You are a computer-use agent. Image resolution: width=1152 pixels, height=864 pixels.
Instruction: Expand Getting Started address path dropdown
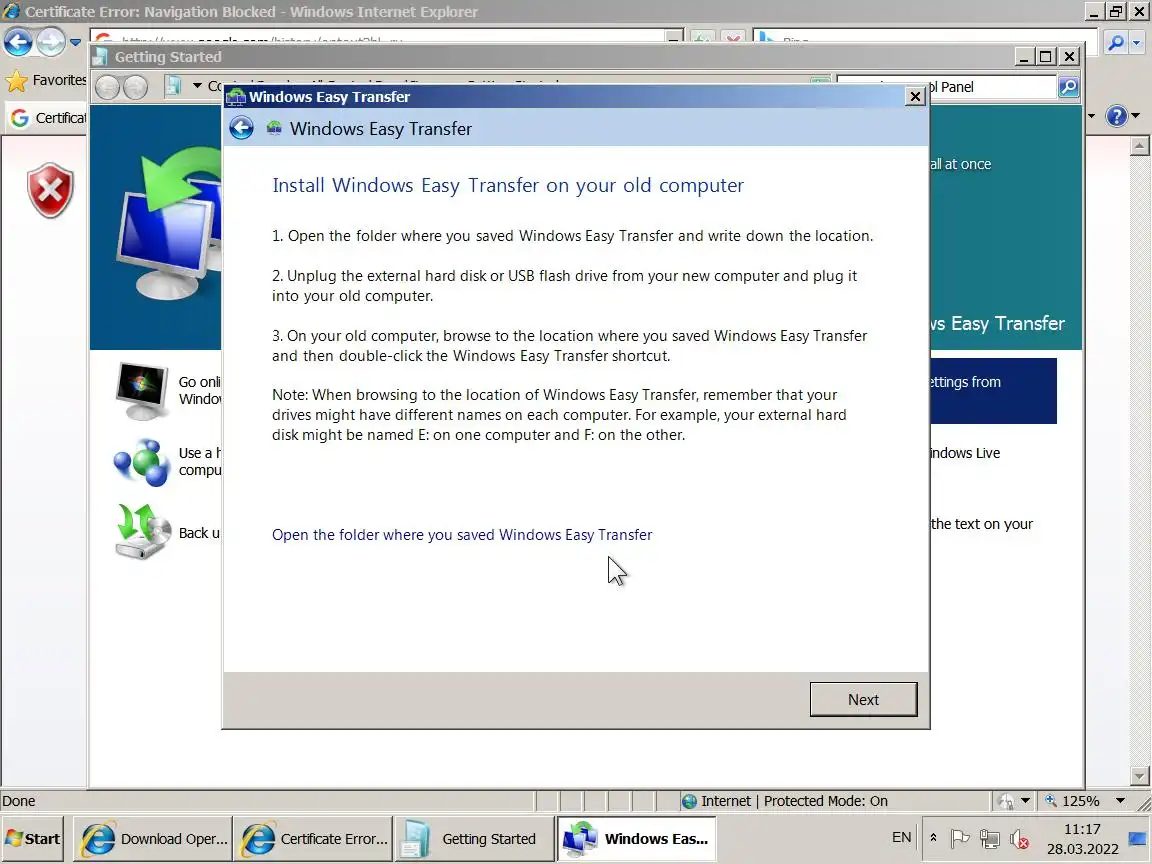(x=197, y=86)
